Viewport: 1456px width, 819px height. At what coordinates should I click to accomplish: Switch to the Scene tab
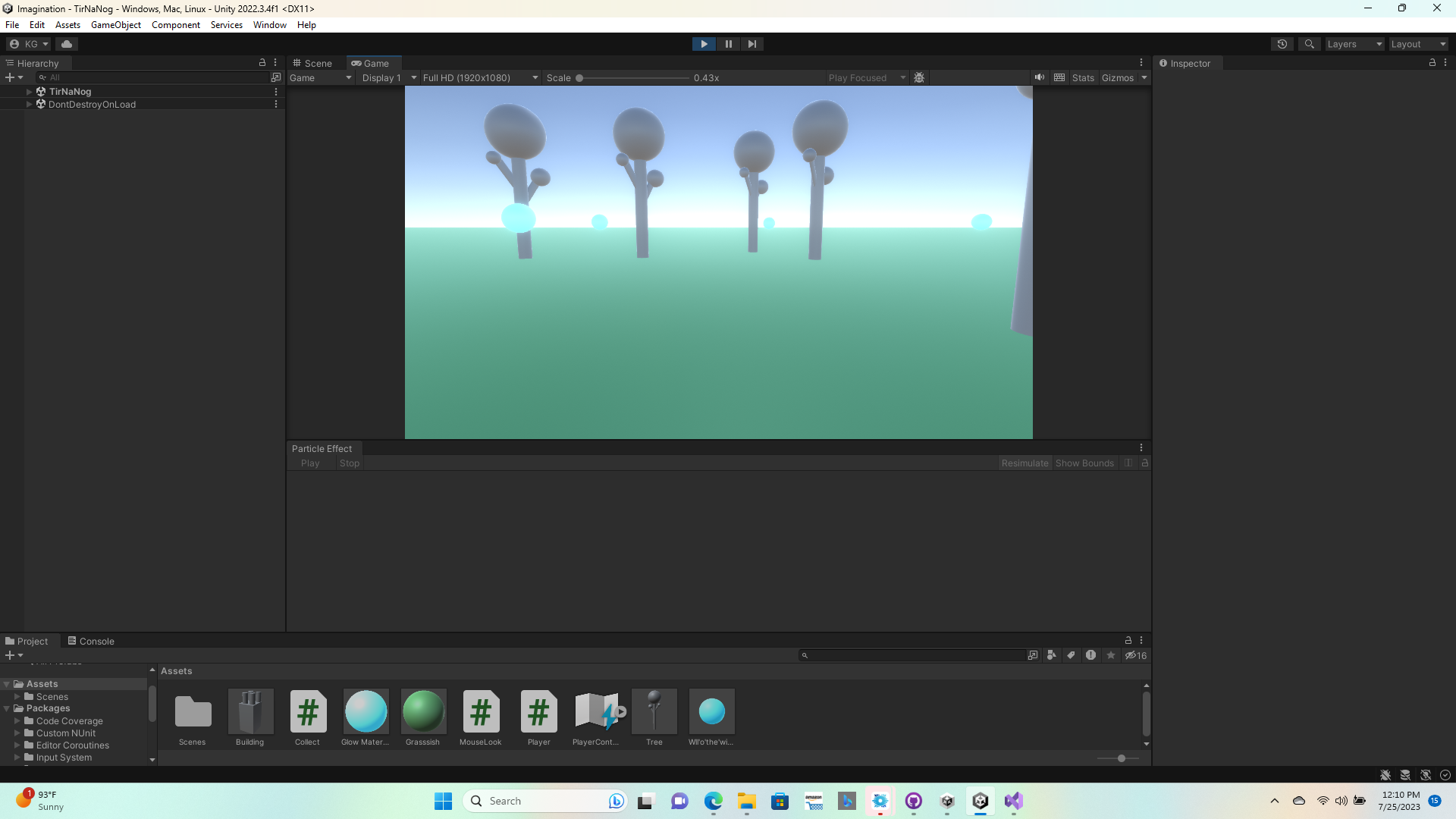(x=313, y=63)
